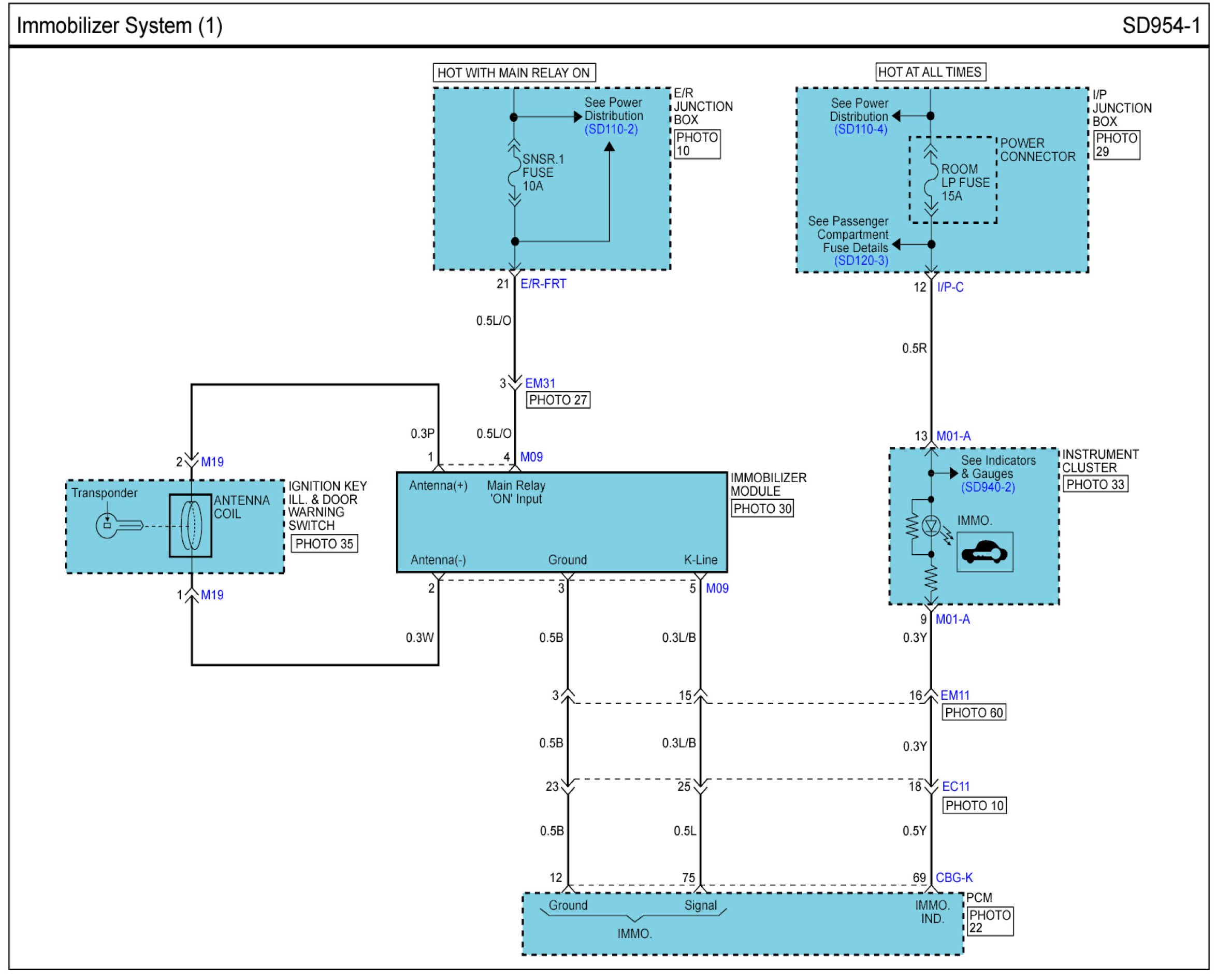Screen dimensions: 1216x980
Task: Click the IMMO LED diode symbol
Action: (x=931, y=526)
